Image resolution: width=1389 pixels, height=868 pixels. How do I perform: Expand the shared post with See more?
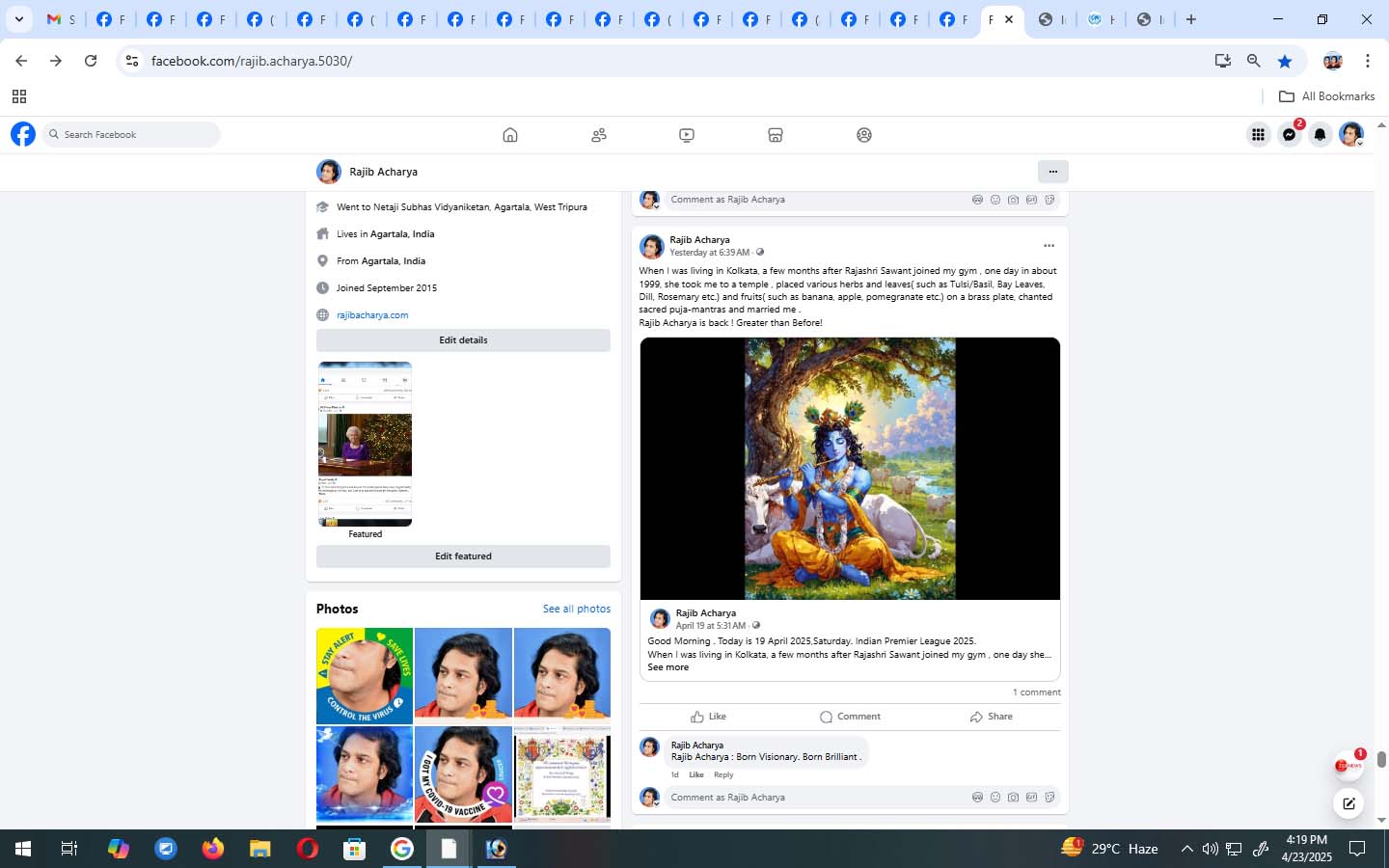tap(668, 667)
